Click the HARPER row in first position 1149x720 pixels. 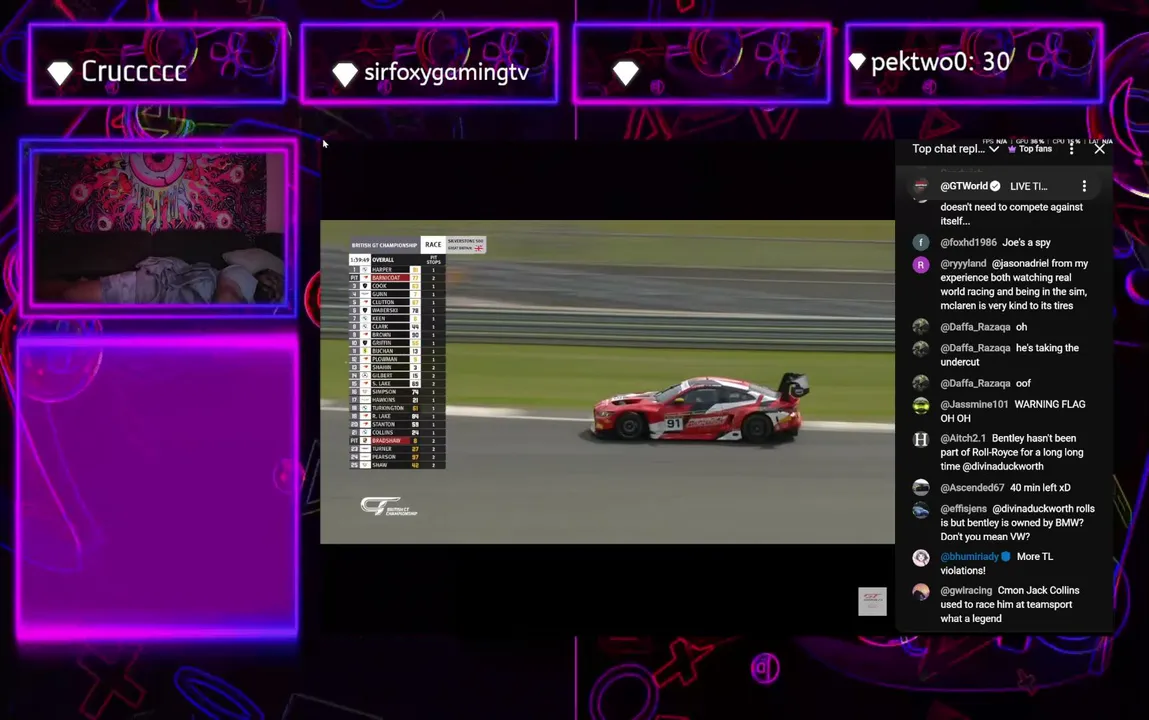pyautogui.click(x=396, y=270)
